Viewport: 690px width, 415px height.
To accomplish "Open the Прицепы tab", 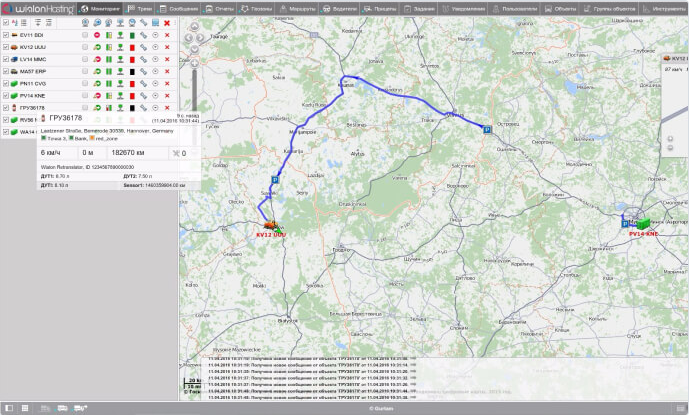I will tap(380, 9).
